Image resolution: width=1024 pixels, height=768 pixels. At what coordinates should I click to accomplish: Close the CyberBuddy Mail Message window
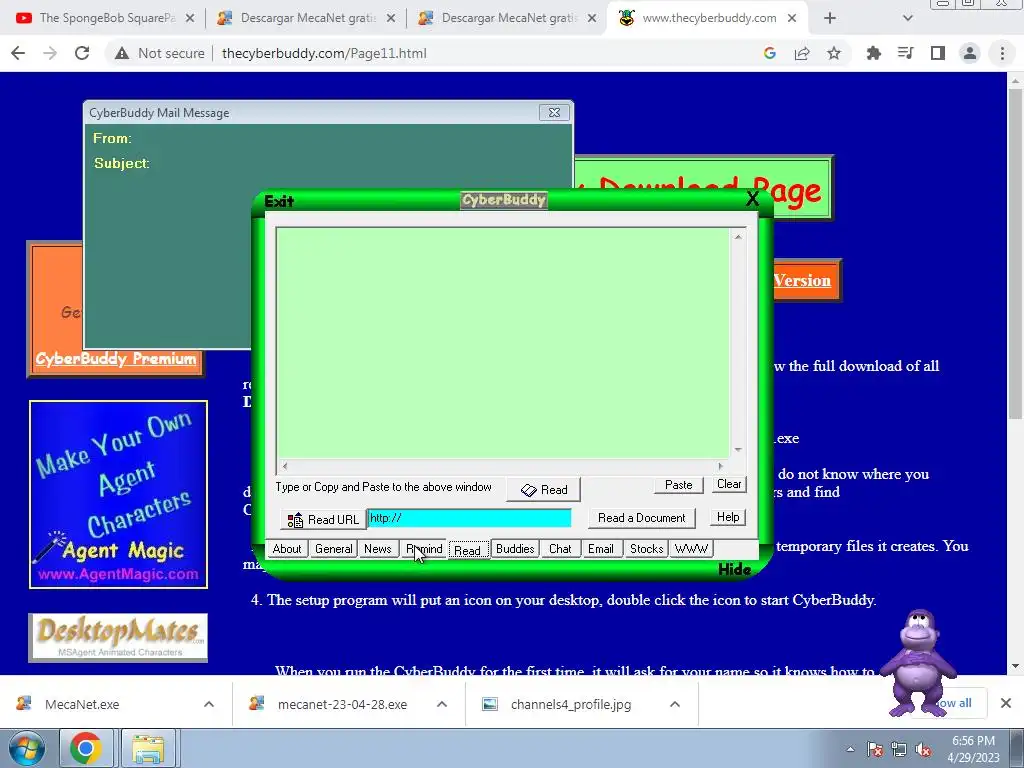pos(554,112)
